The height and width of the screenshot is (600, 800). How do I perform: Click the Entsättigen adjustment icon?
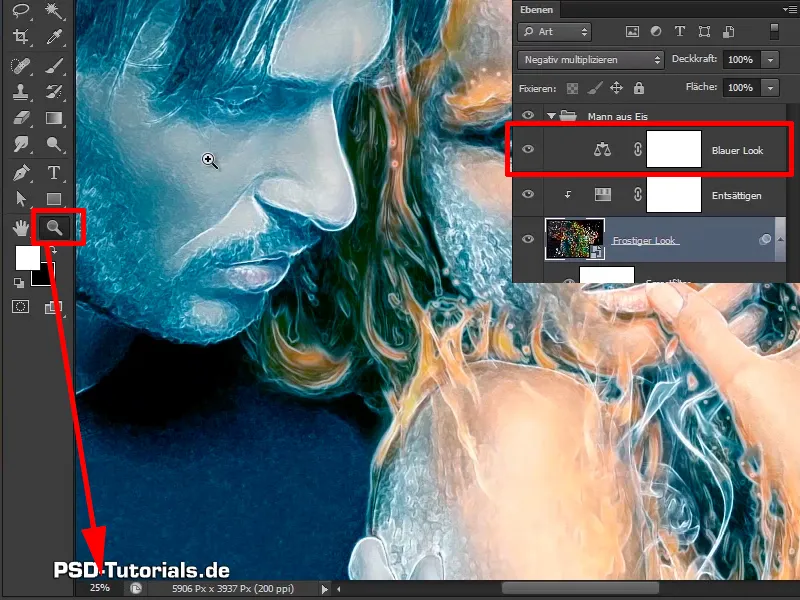point(603,194)
